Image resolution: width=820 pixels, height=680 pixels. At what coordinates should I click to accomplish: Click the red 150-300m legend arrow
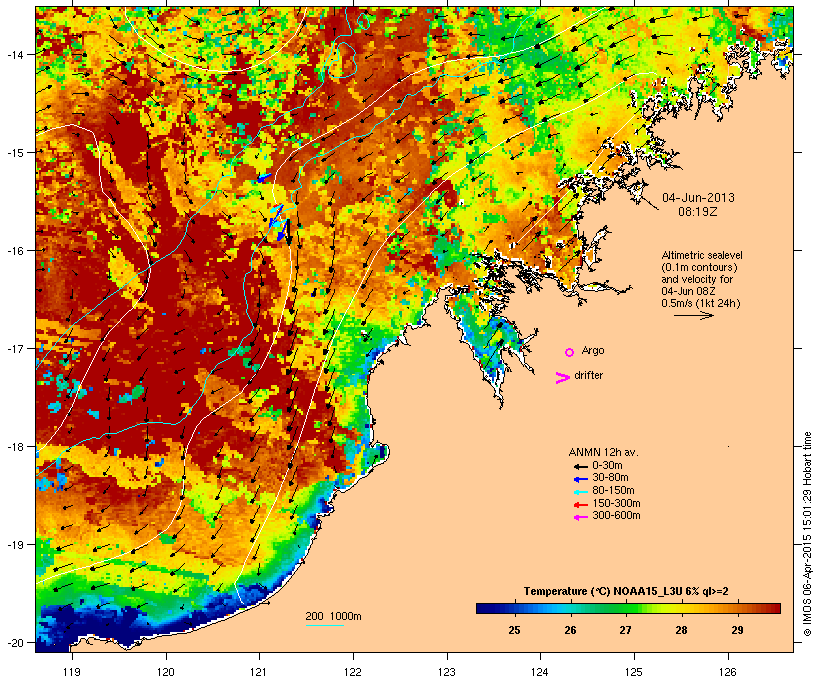[x=580, y=505]
